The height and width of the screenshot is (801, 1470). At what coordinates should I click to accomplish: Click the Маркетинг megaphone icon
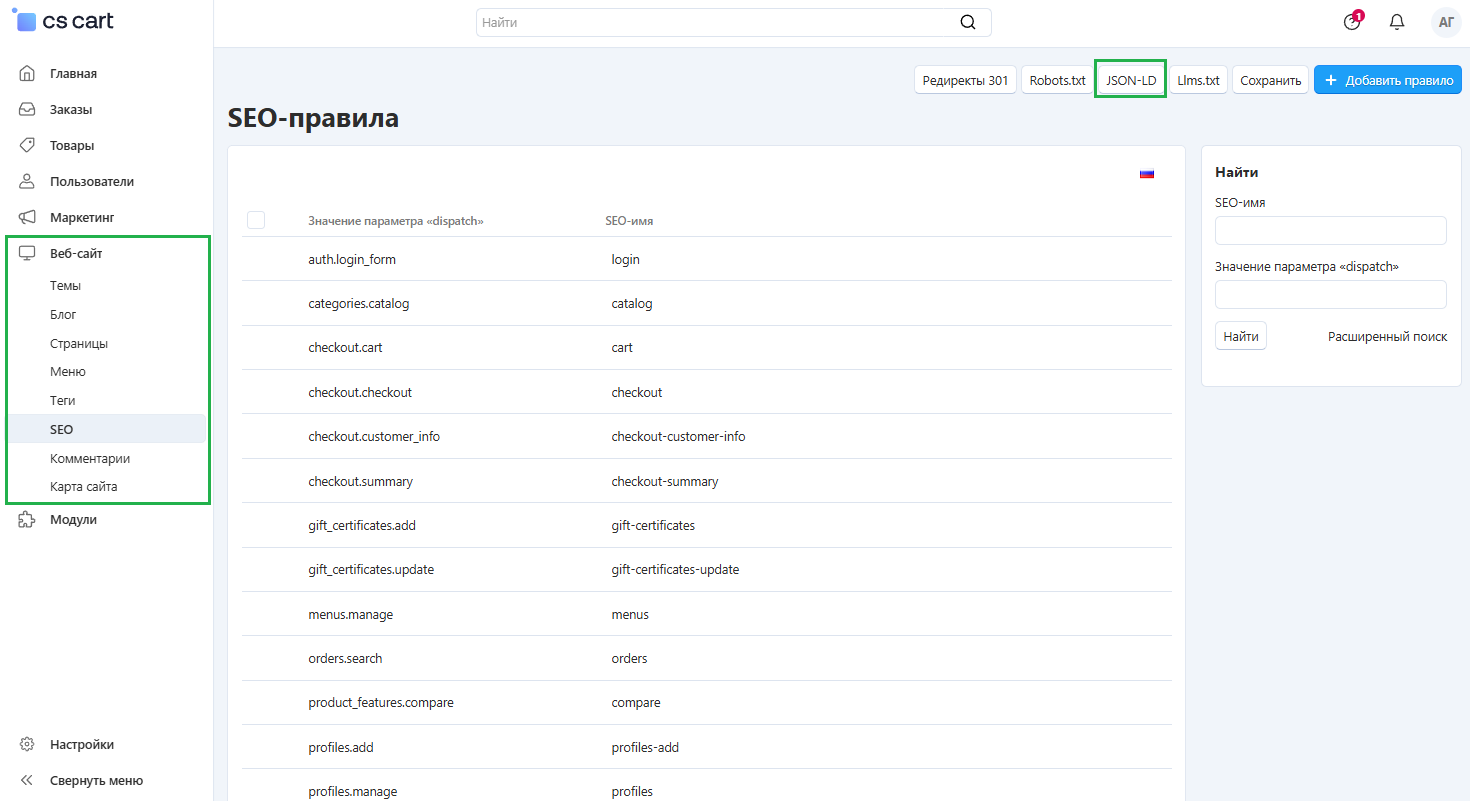28,217
